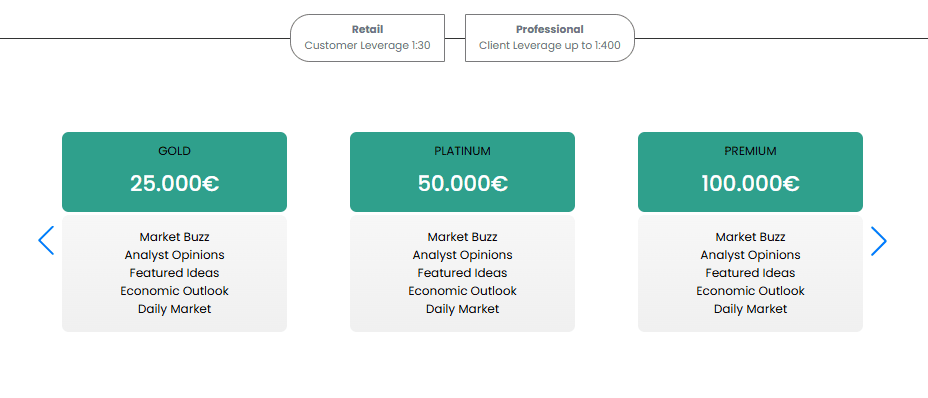Image resolution: width=928 pixels, height=398 pixels.
Task: Click Economic Outlook in the Platinum card
Action: [462, 291]
